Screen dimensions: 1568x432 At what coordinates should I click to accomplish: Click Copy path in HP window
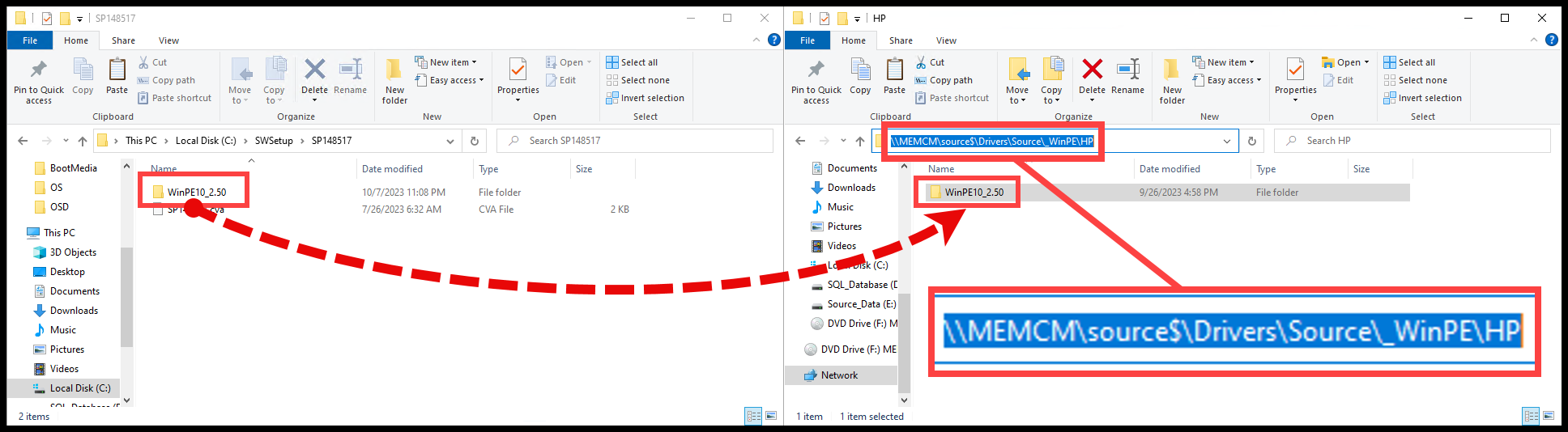[950, 80]
